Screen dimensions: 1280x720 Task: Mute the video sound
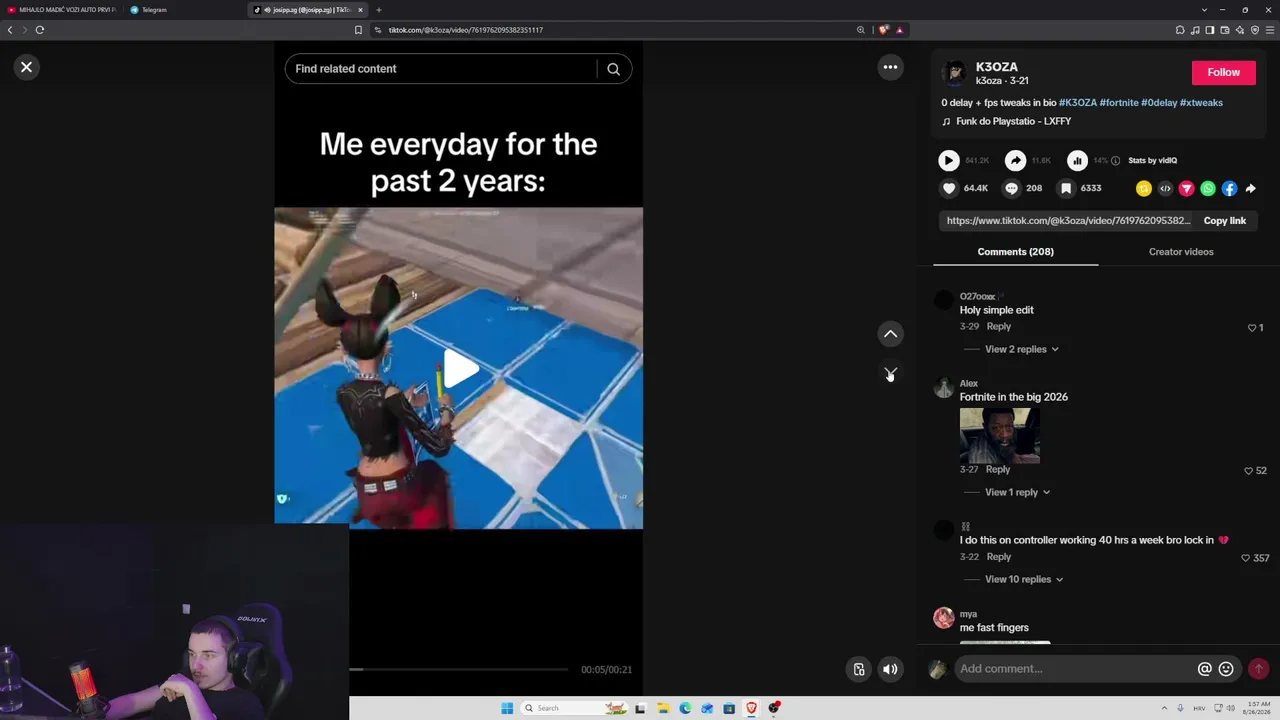890,669
